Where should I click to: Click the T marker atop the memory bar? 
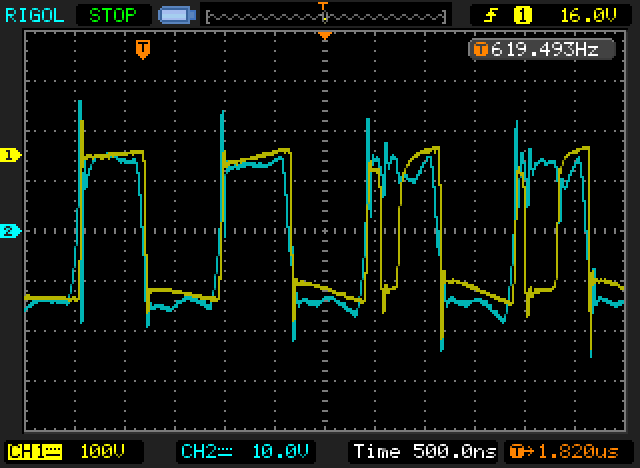323,6
